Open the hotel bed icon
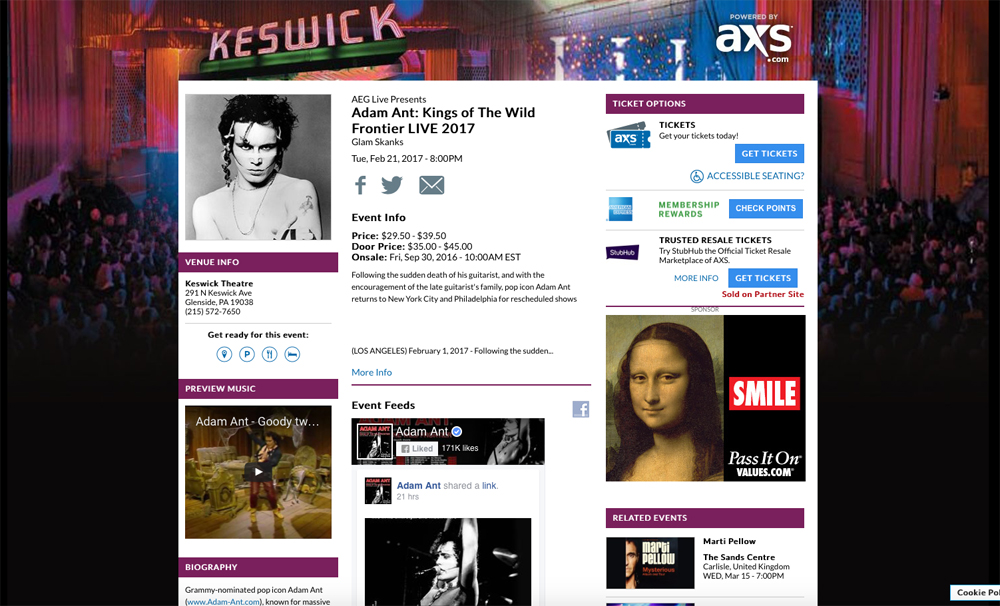 [x=292, y=354]
